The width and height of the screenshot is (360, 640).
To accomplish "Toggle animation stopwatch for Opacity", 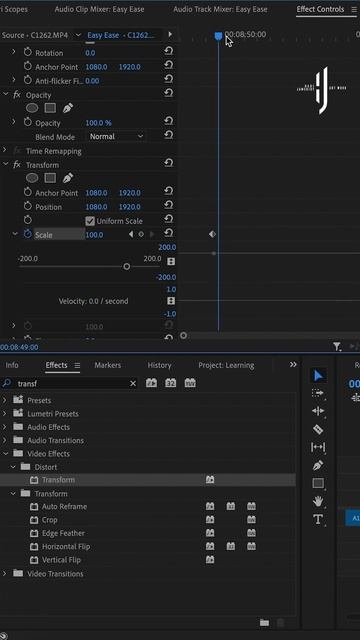I will tap(28, 122).
